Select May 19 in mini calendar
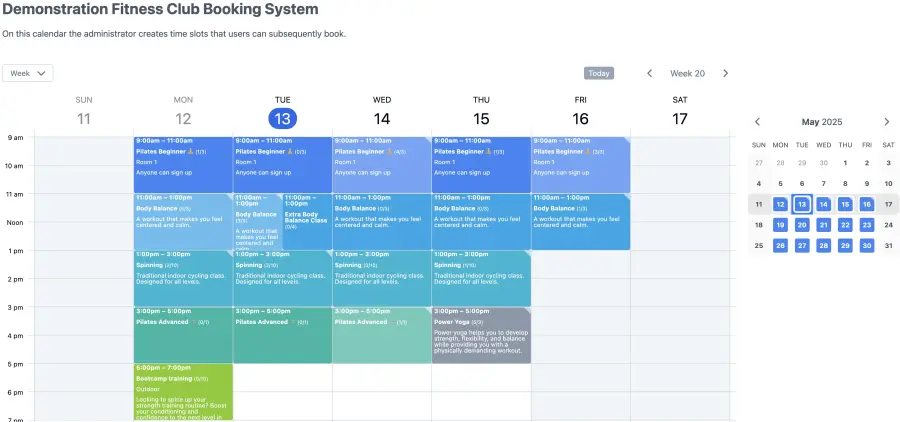900x422 pixels. pos(780,225)
